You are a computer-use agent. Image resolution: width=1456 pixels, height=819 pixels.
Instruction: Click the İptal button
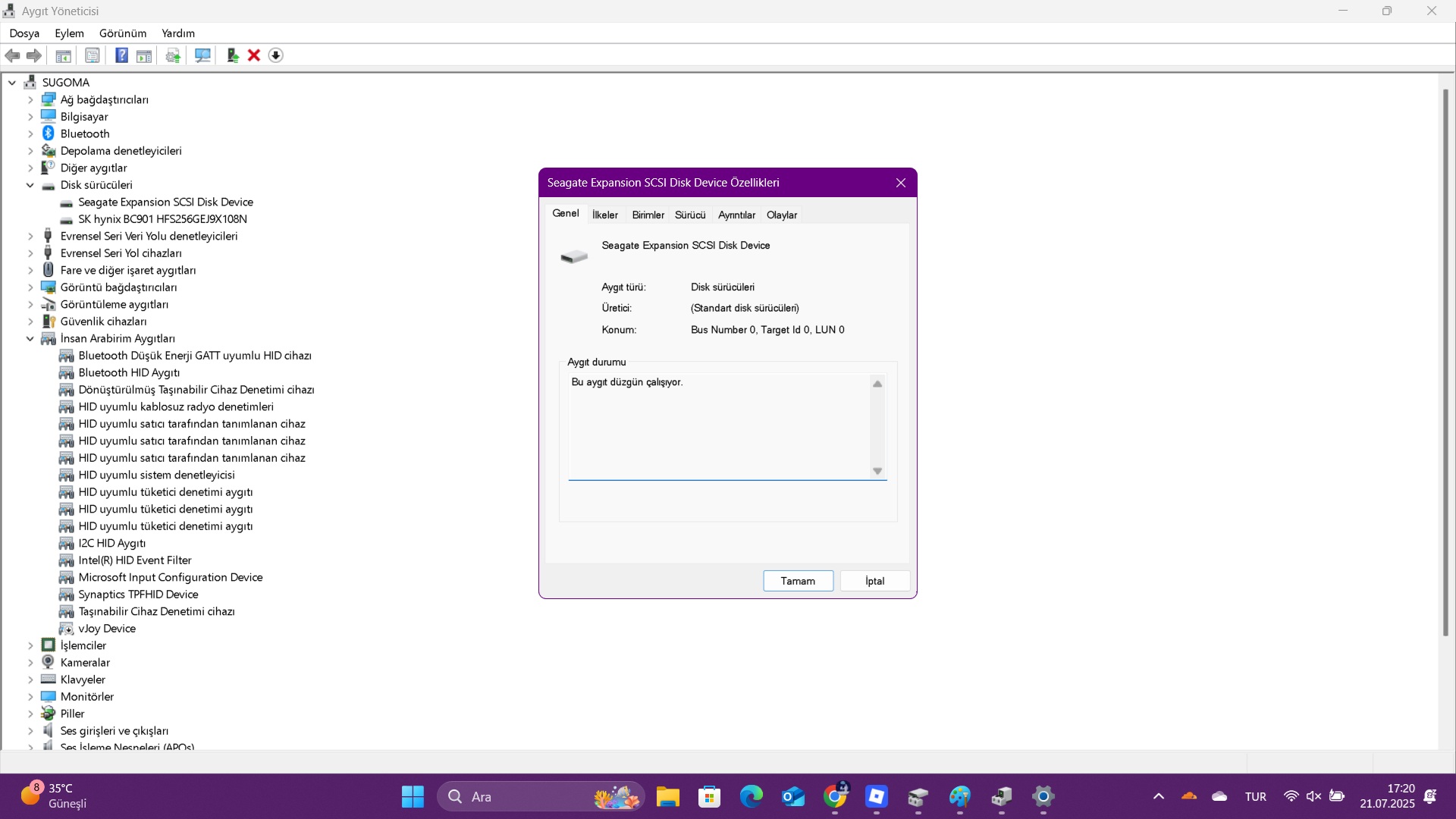874,581
